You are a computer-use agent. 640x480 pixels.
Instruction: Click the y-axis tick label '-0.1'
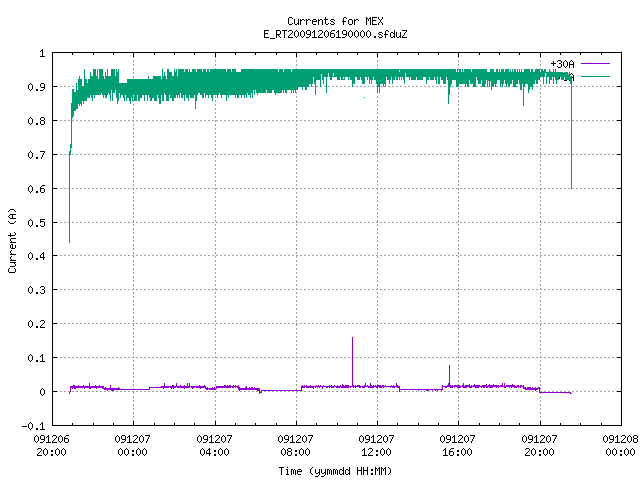click(33, 426)
